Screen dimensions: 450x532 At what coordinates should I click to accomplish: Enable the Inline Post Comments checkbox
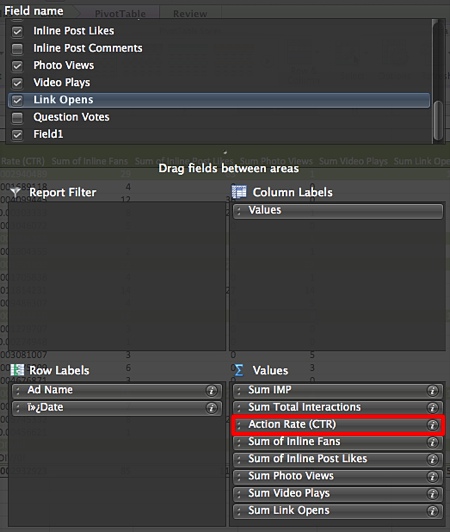[17, 49]
